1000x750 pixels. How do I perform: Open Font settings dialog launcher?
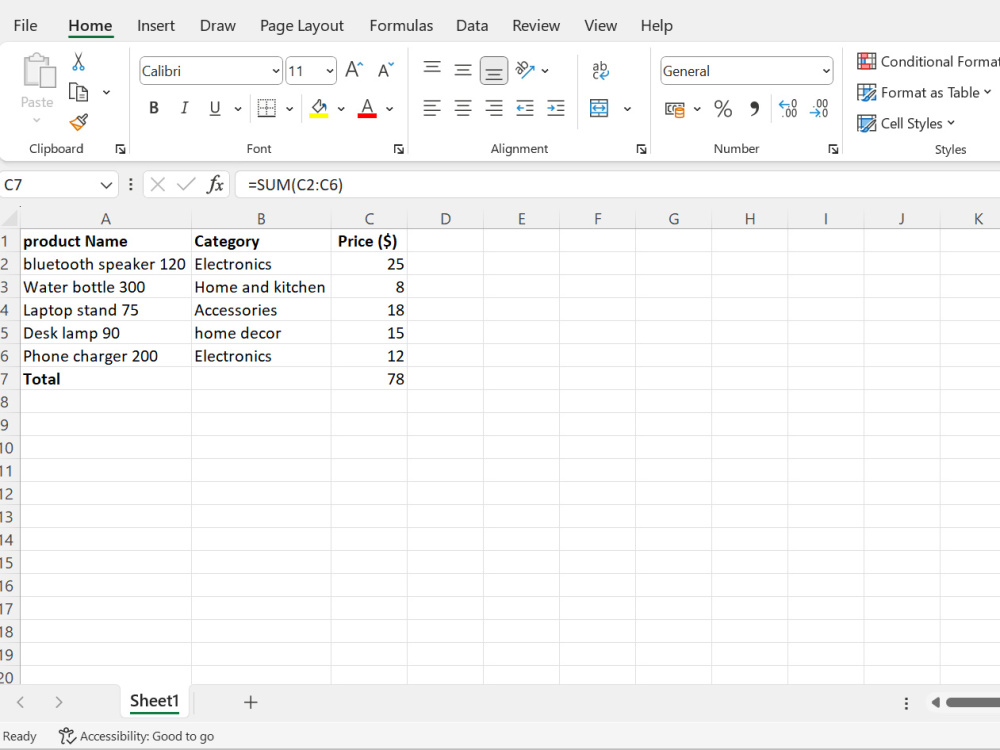pos(399,149)
